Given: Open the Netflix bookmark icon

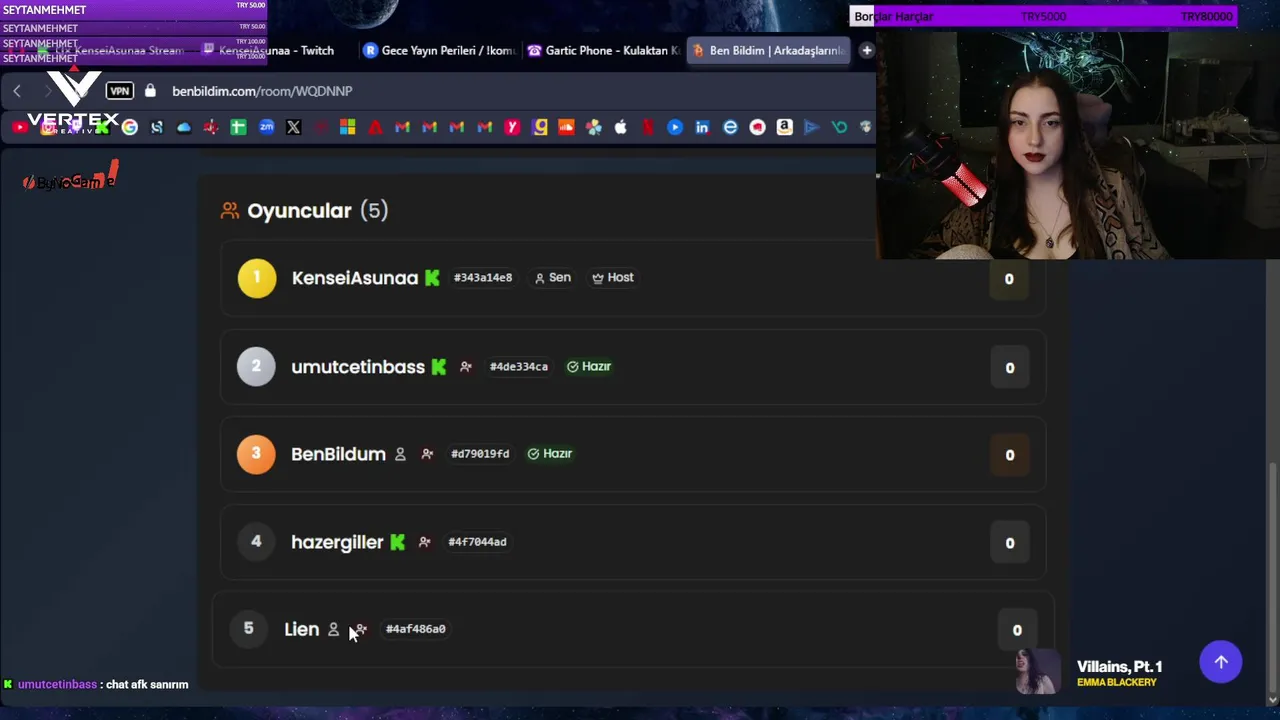Looking at the screenshot, I should [648, 127].
